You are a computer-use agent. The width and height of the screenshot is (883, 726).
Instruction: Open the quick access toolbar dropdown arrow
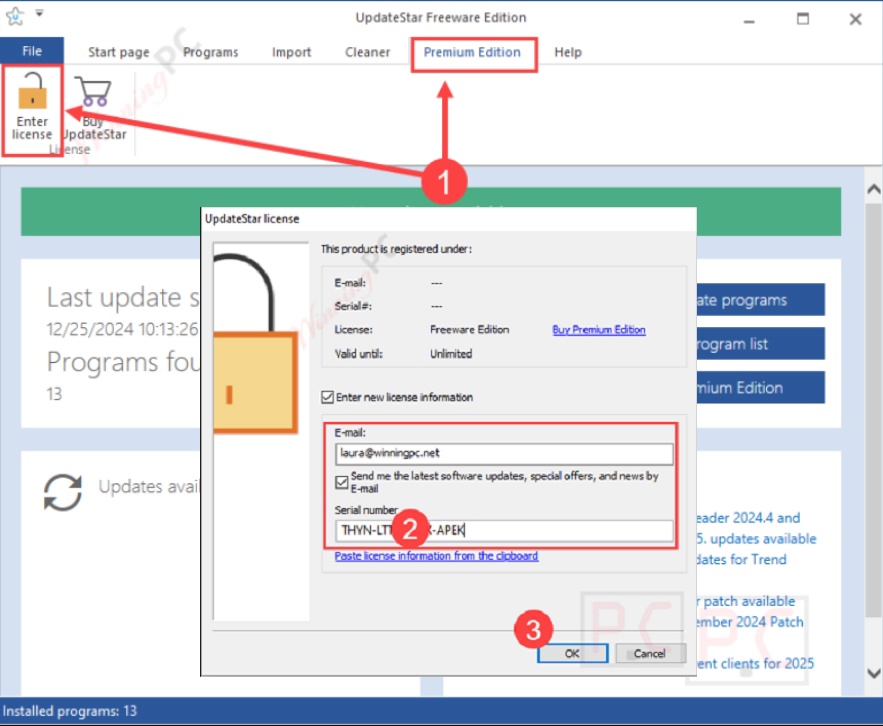click(x=39, y=14)
